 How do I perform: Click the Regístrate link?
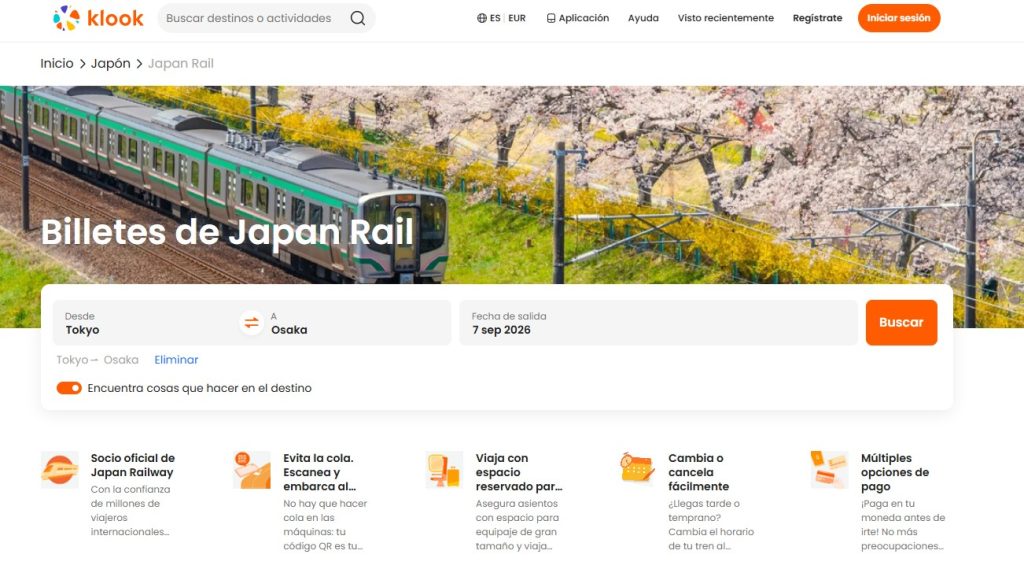(817, 18)
